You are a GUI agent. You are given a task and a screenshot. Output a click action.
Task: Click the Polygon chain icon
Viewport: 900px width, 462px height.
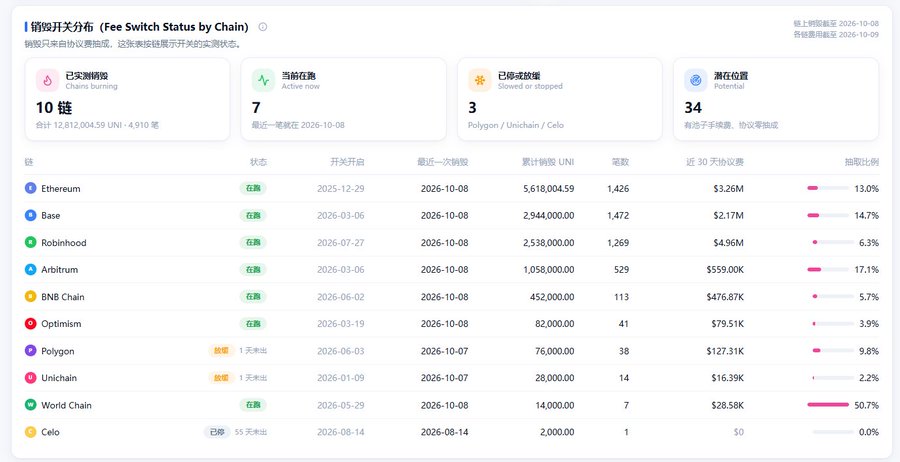30,351
